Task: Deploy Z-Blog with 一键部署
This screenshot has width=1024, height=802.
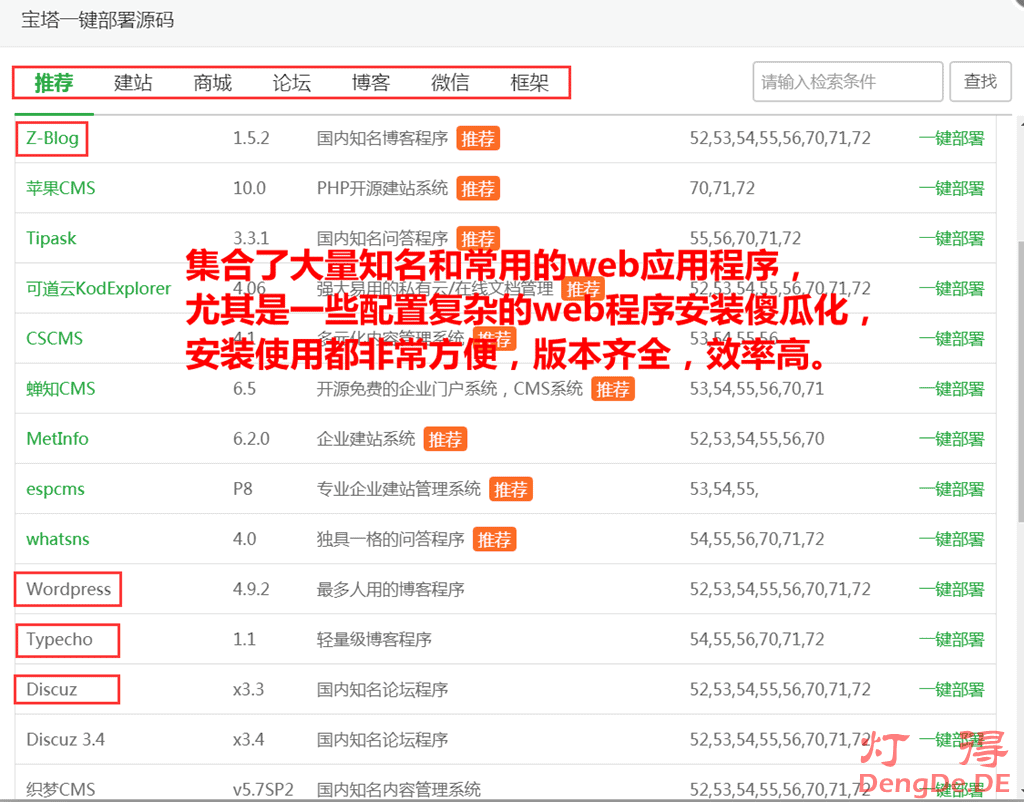Action: coord(951,138)
